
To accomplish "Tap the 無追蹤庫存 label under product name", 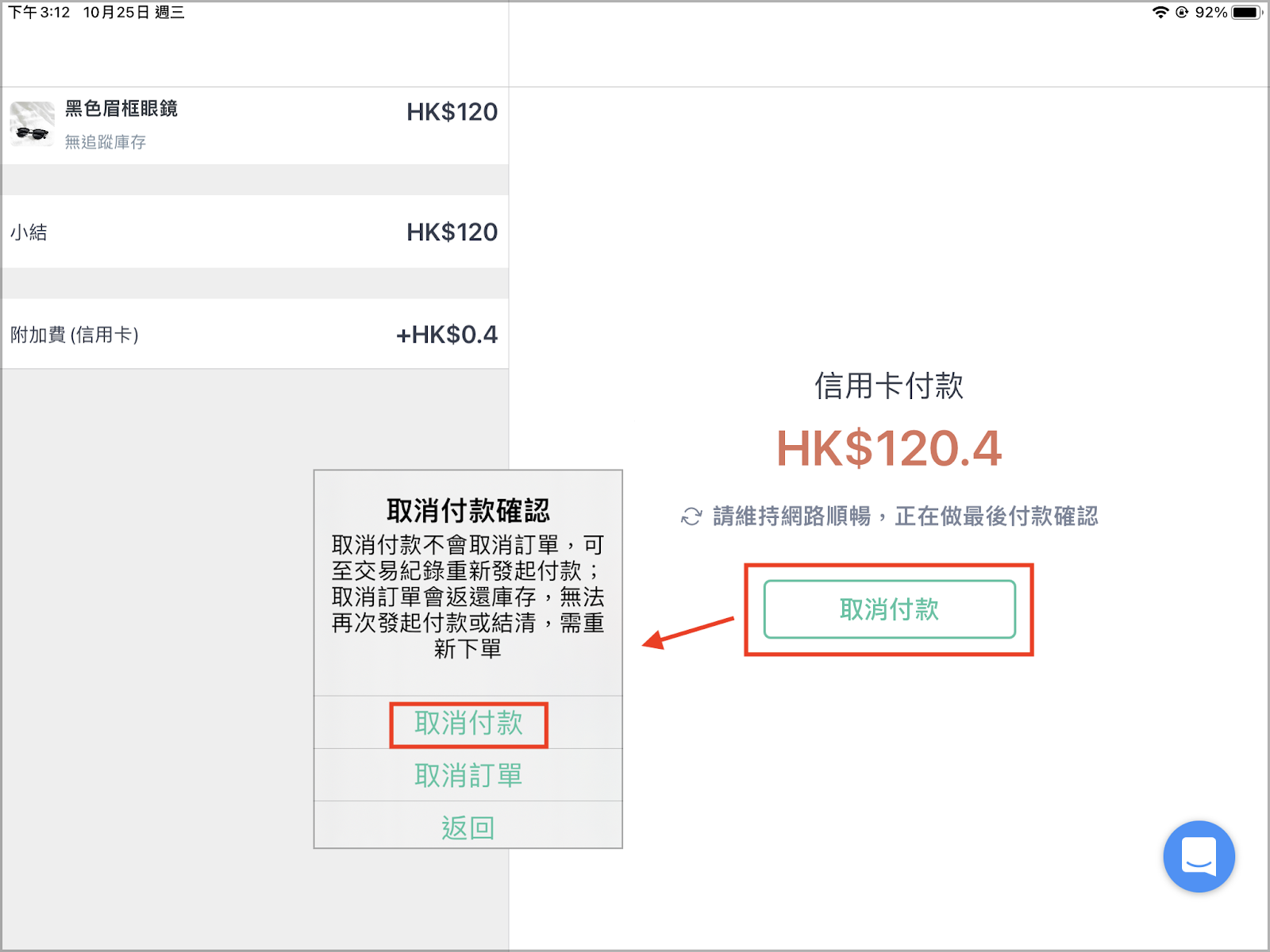I will [x=106, y=142].
